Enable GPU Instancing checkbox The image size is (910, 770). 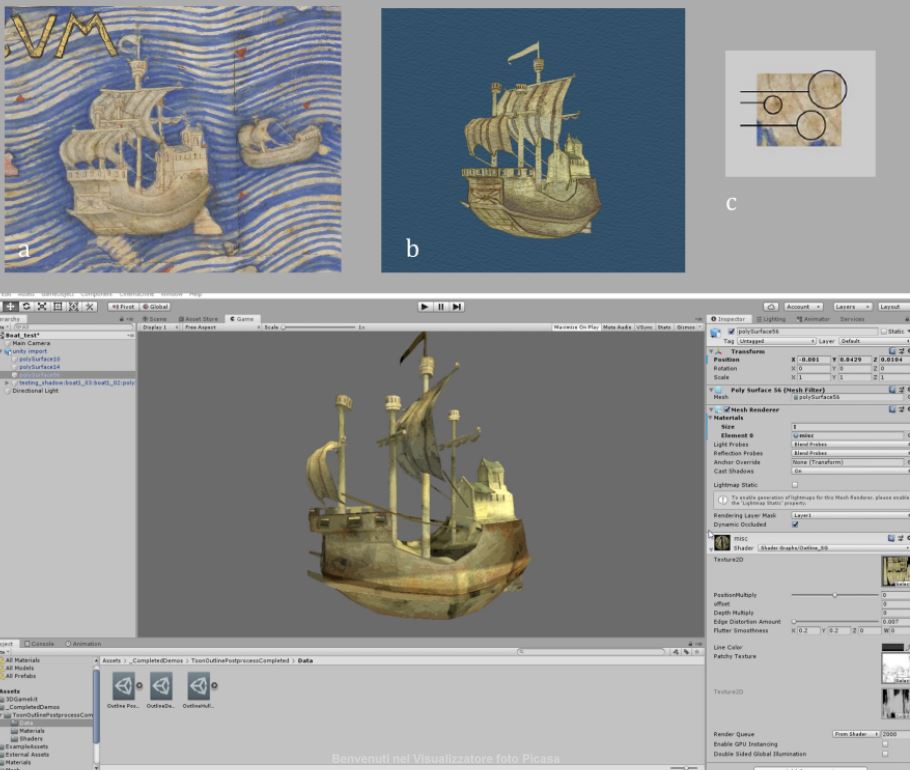[x=884, y=744]
